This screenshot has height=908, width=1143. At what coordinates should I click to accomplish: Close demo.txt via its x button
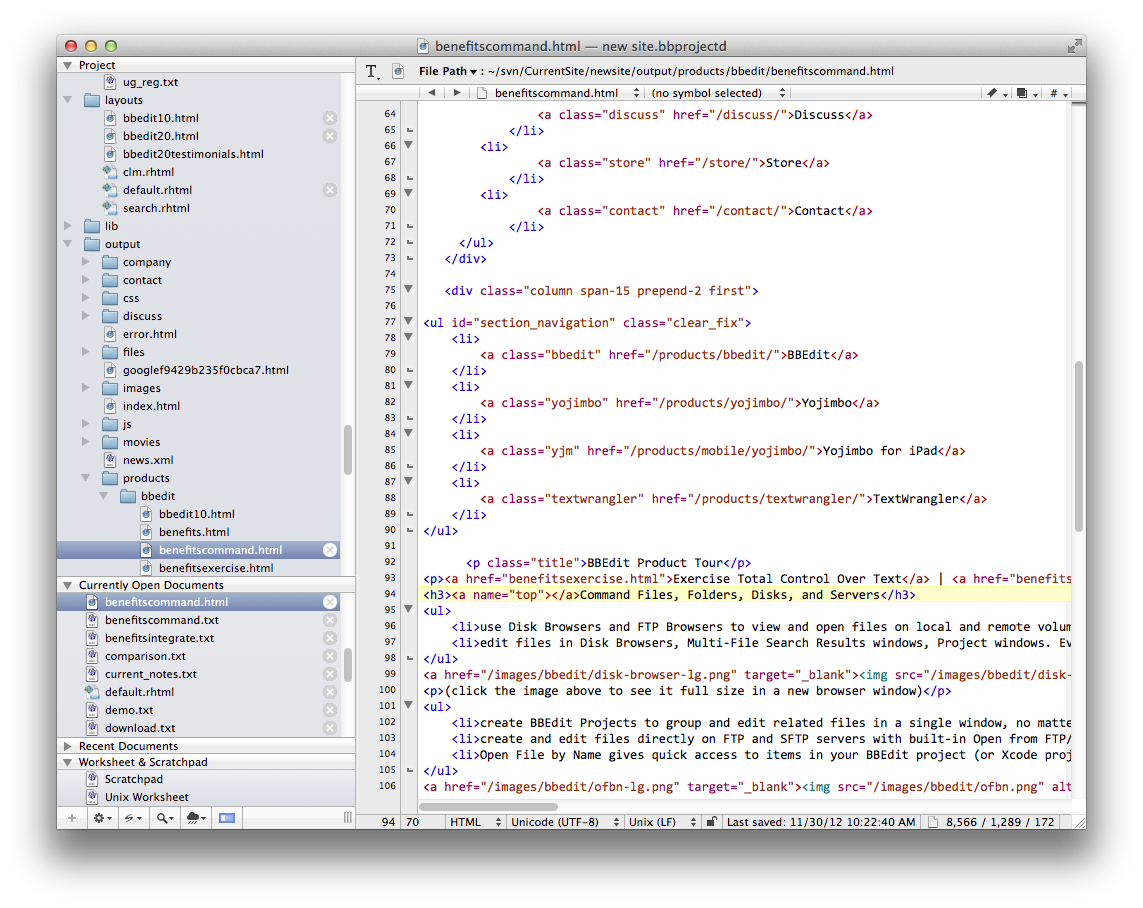[330, 710]
